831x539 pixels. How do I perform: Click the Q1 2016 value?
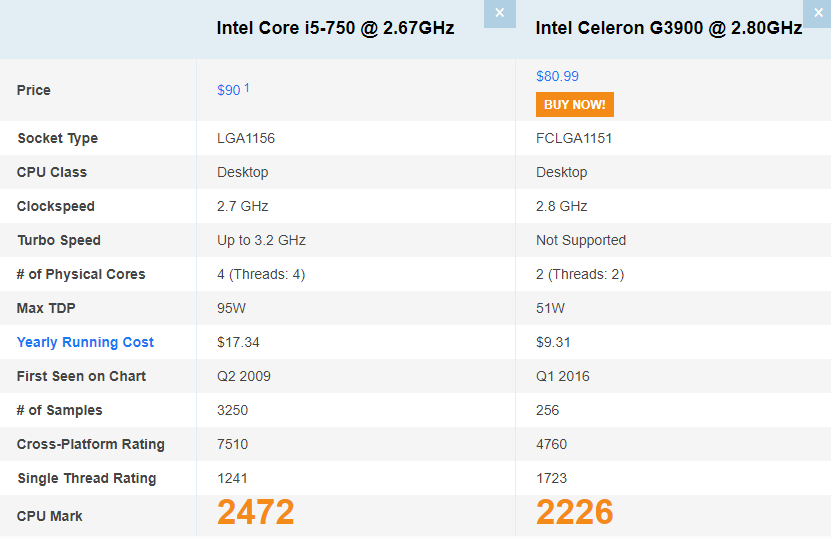tap(563, 376)
